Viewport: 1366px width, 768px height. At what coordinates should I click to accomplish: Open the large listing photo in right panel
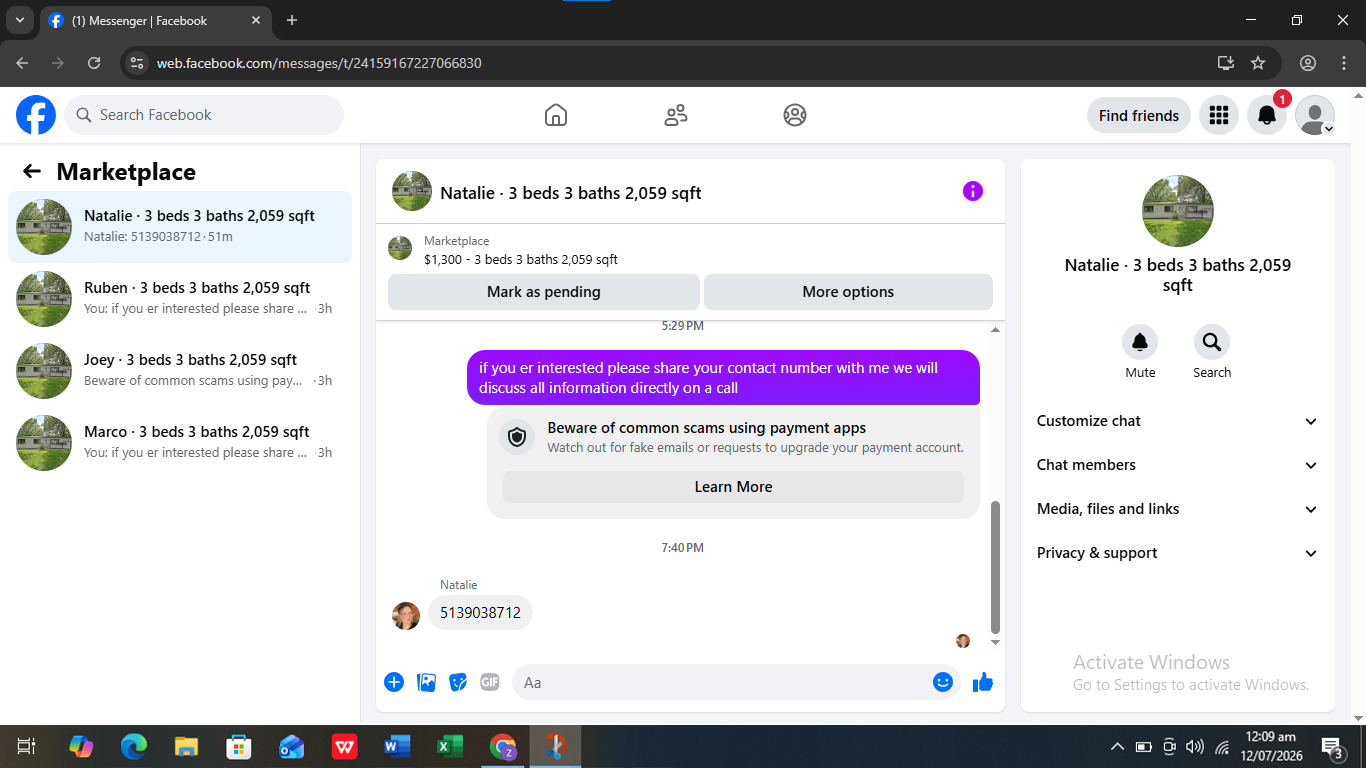(x=1178, y=211)
